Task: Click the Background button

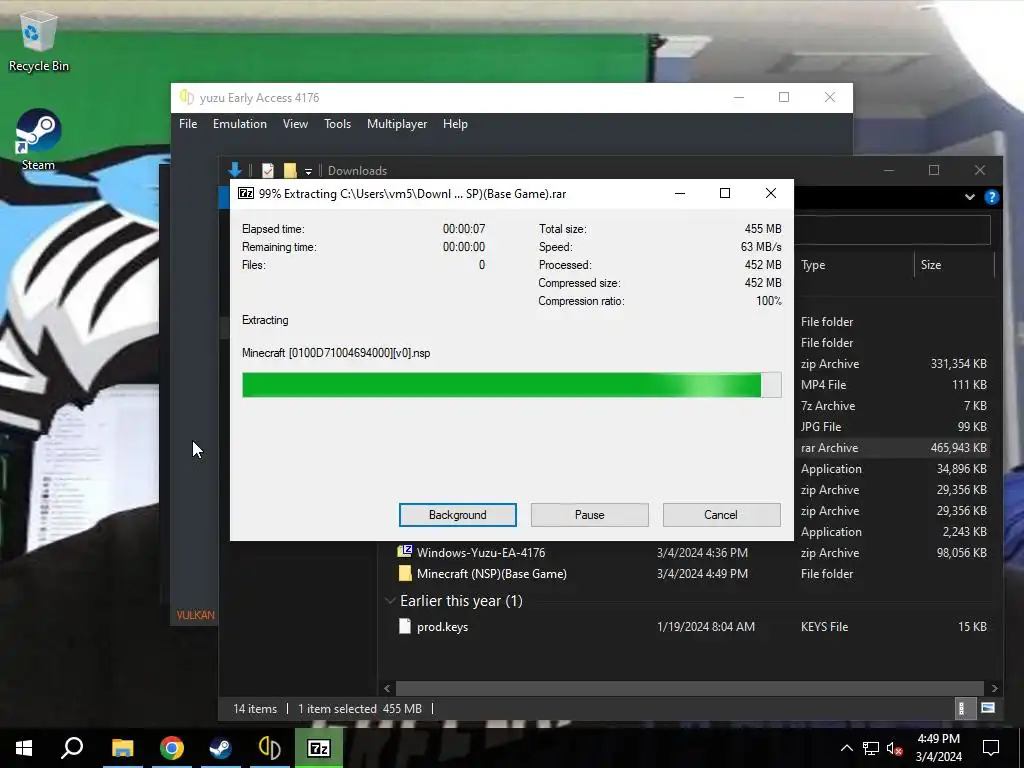Action: coord(458,515)
